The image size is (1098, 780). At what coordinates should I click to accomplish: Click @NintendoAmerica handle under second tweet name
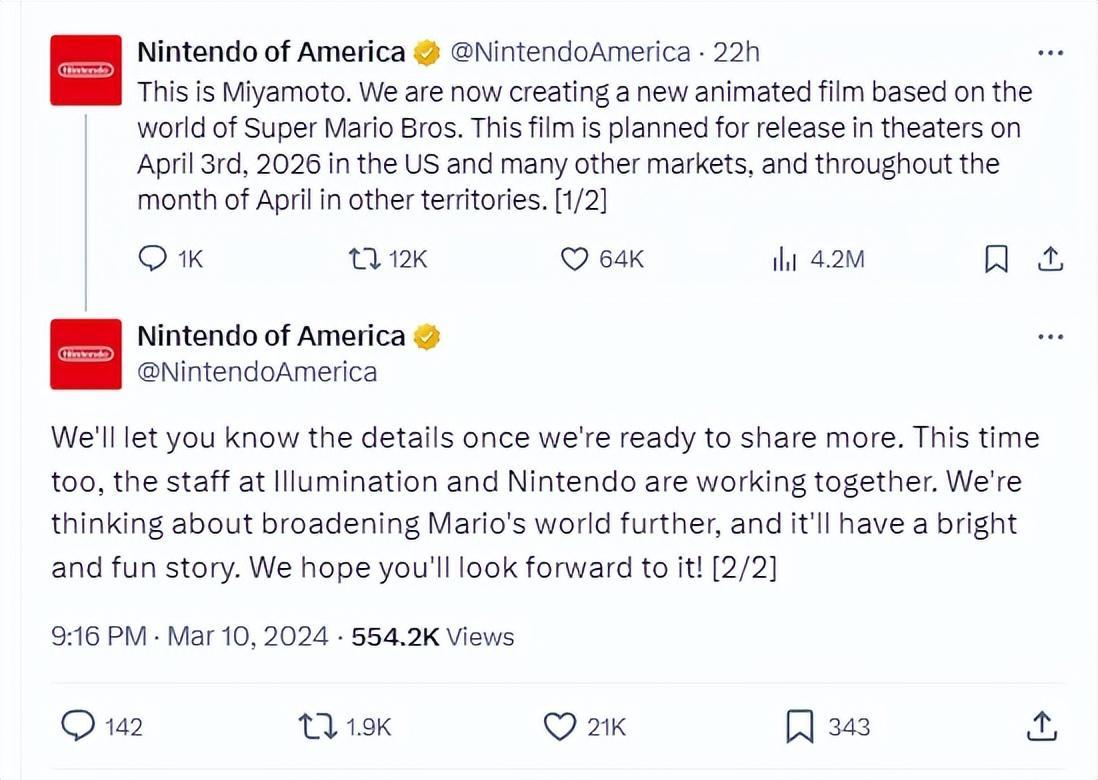click(257, 372)
